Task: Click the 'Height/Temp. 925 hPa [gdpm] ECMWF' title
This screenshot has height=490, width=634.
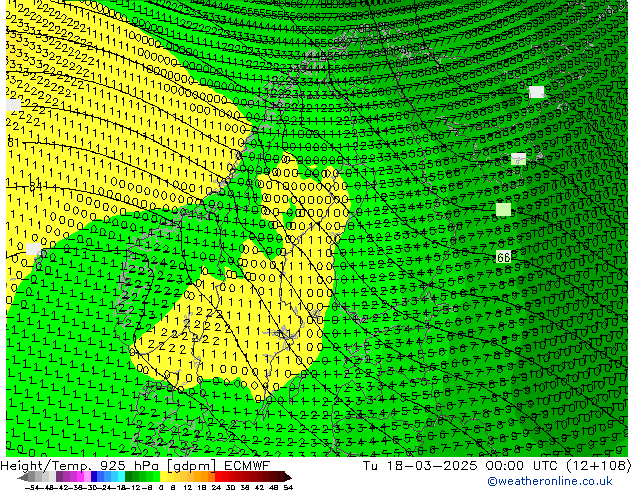Action: [135, 465]
